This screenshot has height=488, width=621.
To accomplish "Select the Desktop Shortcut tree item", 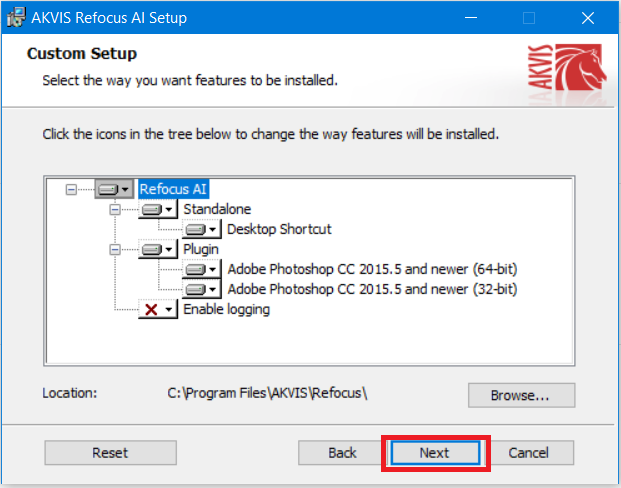I will click(x=279, y=229).
